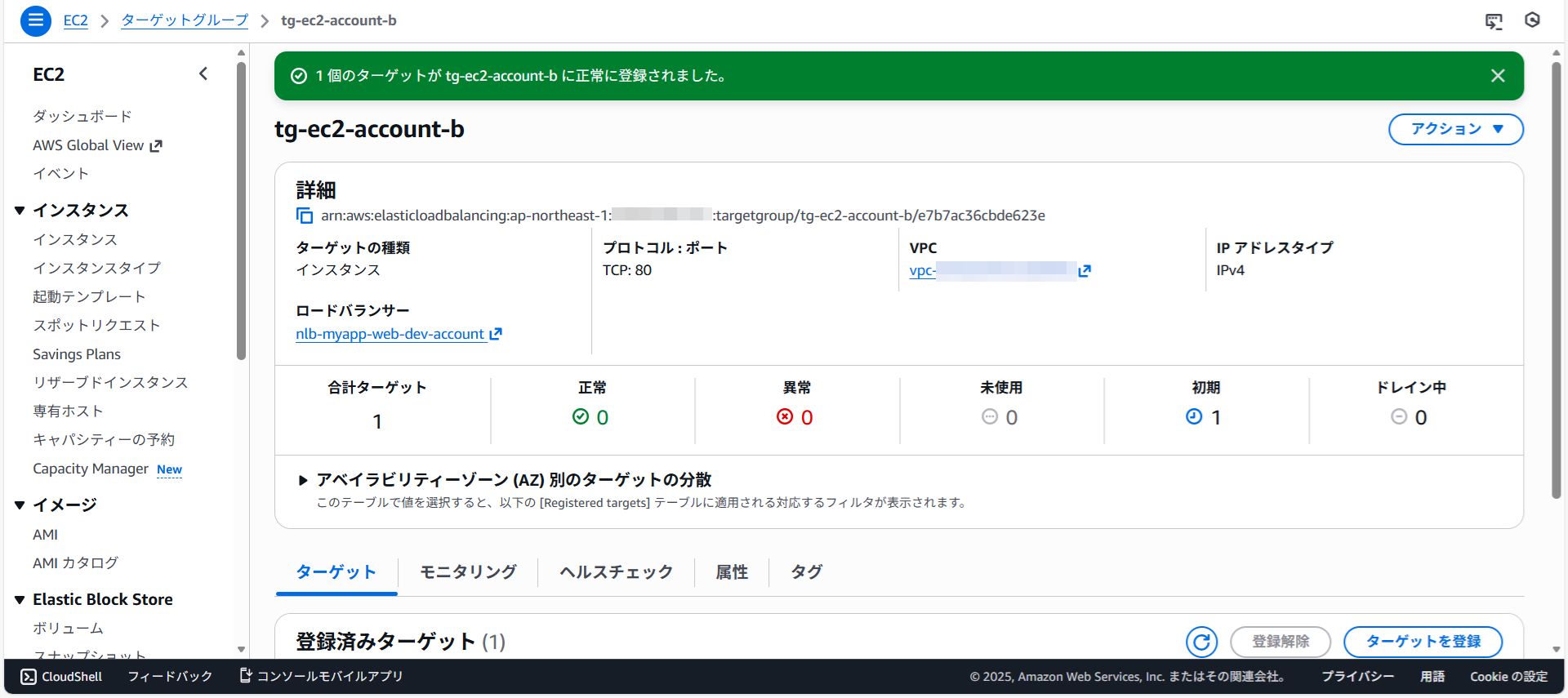Open the hamburger navigation menu
The width and height of the screenshot is (1568, 698).
(x=35, y=20)
